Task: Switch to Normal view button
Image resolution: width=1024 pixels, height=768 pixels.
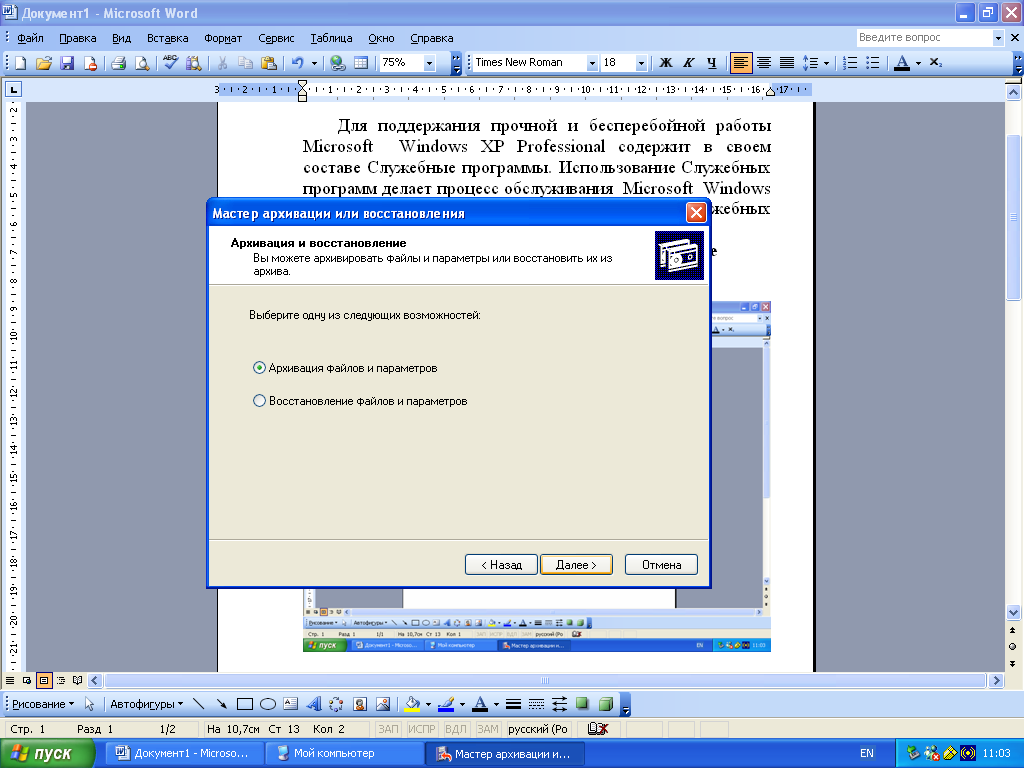Action: 10,680
